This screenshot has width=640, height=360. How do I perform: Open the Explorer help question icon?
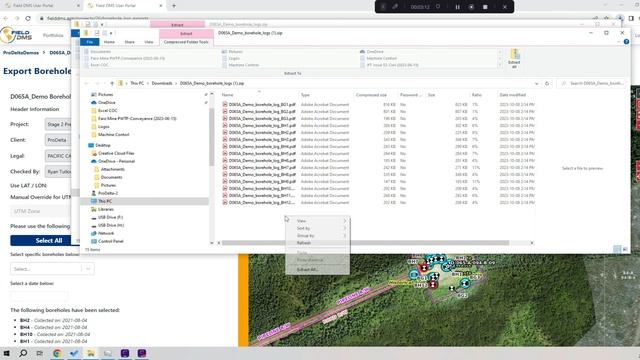click(x=626, y=42)
